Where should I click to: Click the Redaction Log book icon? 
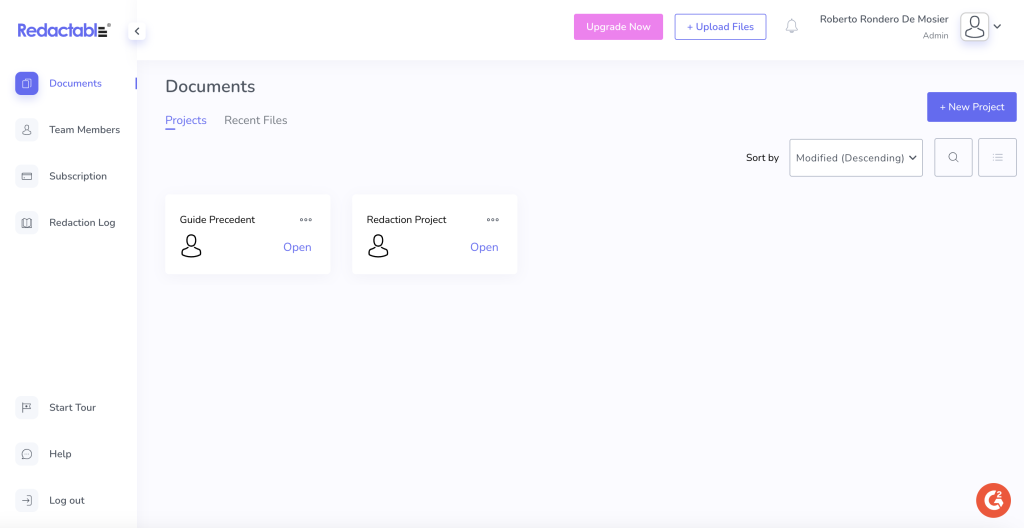27,223
